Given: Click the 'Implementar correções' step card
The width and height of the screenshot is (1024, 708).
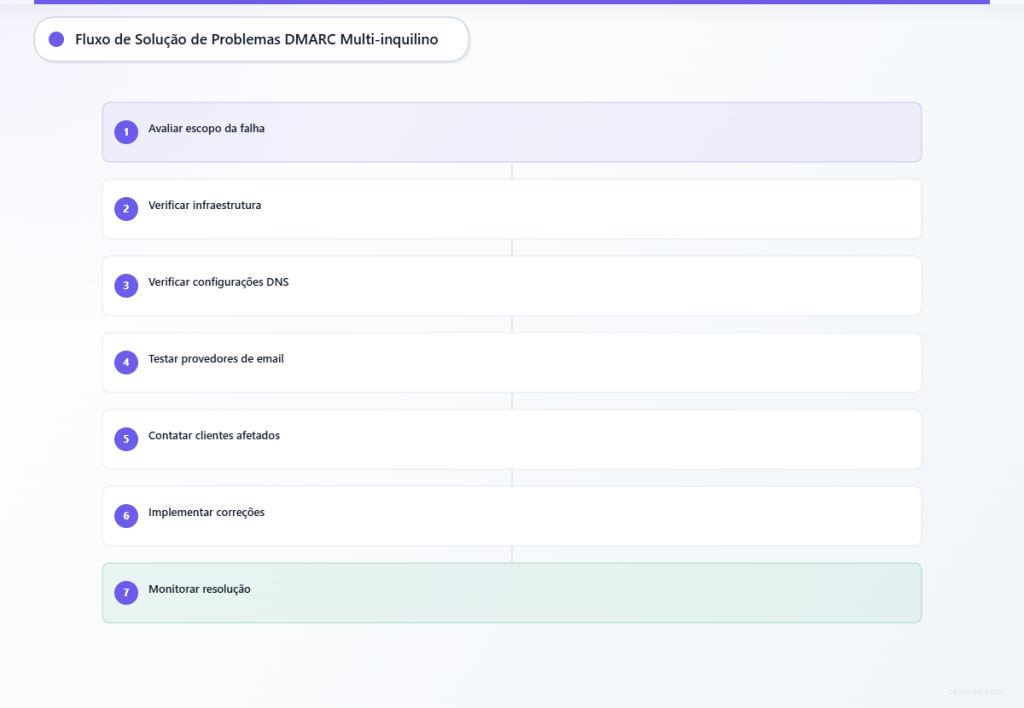Looking at the screenshot, I should point(512,515).
